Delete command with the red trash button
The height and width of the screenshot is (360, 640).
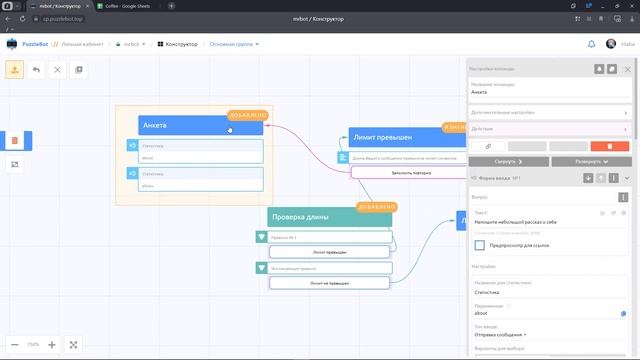point(610,146)
